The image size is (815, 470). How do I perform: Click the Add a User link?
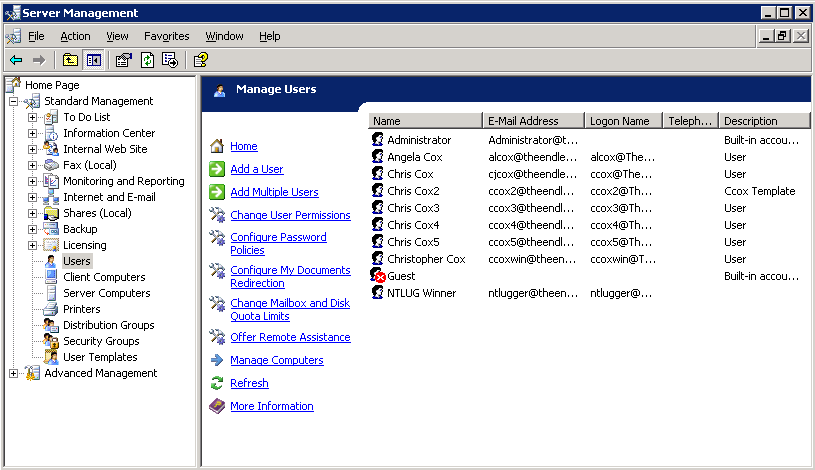[x=257, y=169]
